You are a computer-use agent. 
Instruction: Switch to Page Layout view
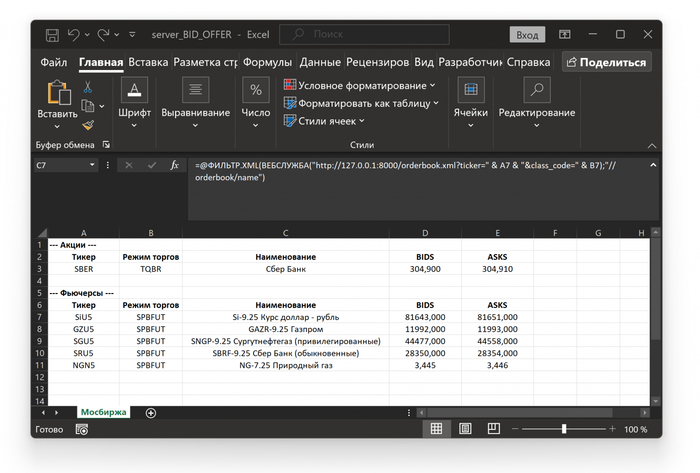(x=467, y=429)
